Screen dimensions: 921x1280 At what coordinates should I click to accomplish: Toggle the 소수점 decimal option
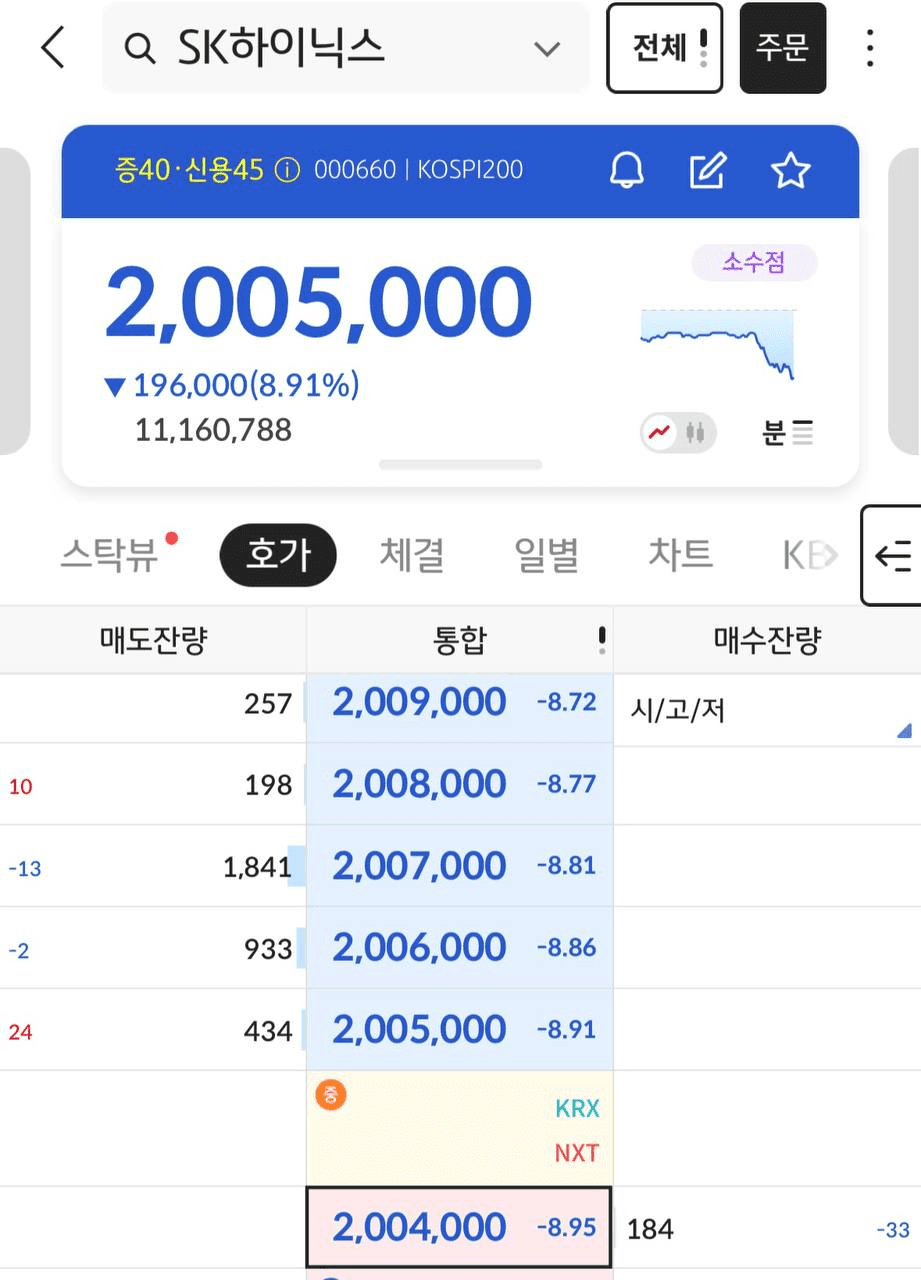click(754, 263)
